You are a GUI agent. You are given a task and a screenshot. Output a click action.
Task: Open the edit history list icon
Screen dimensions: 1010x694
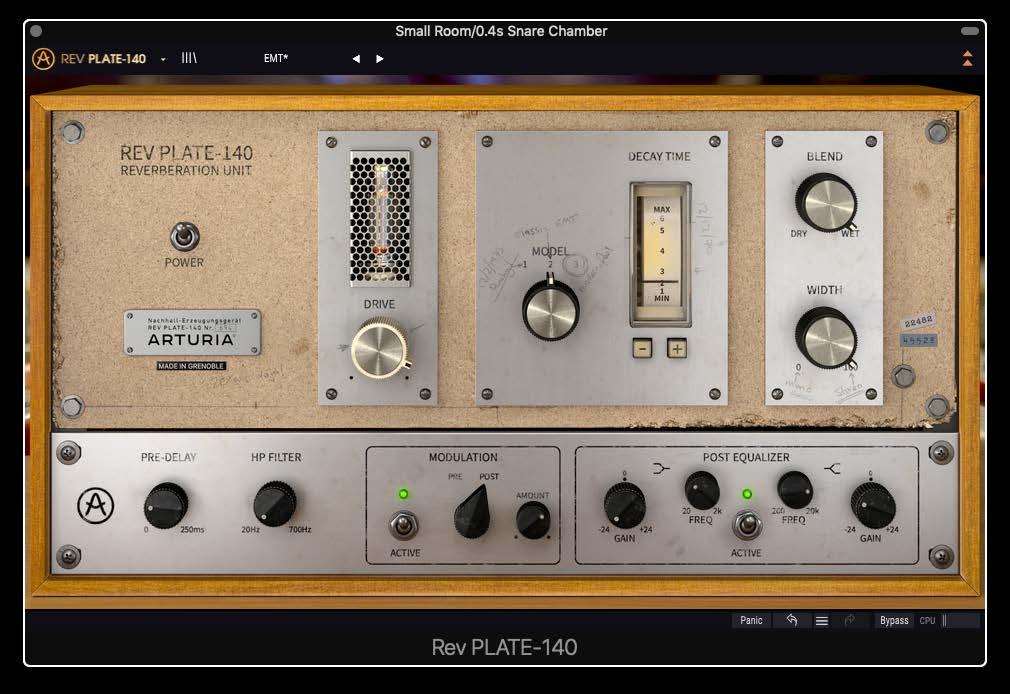click(821, 621)
